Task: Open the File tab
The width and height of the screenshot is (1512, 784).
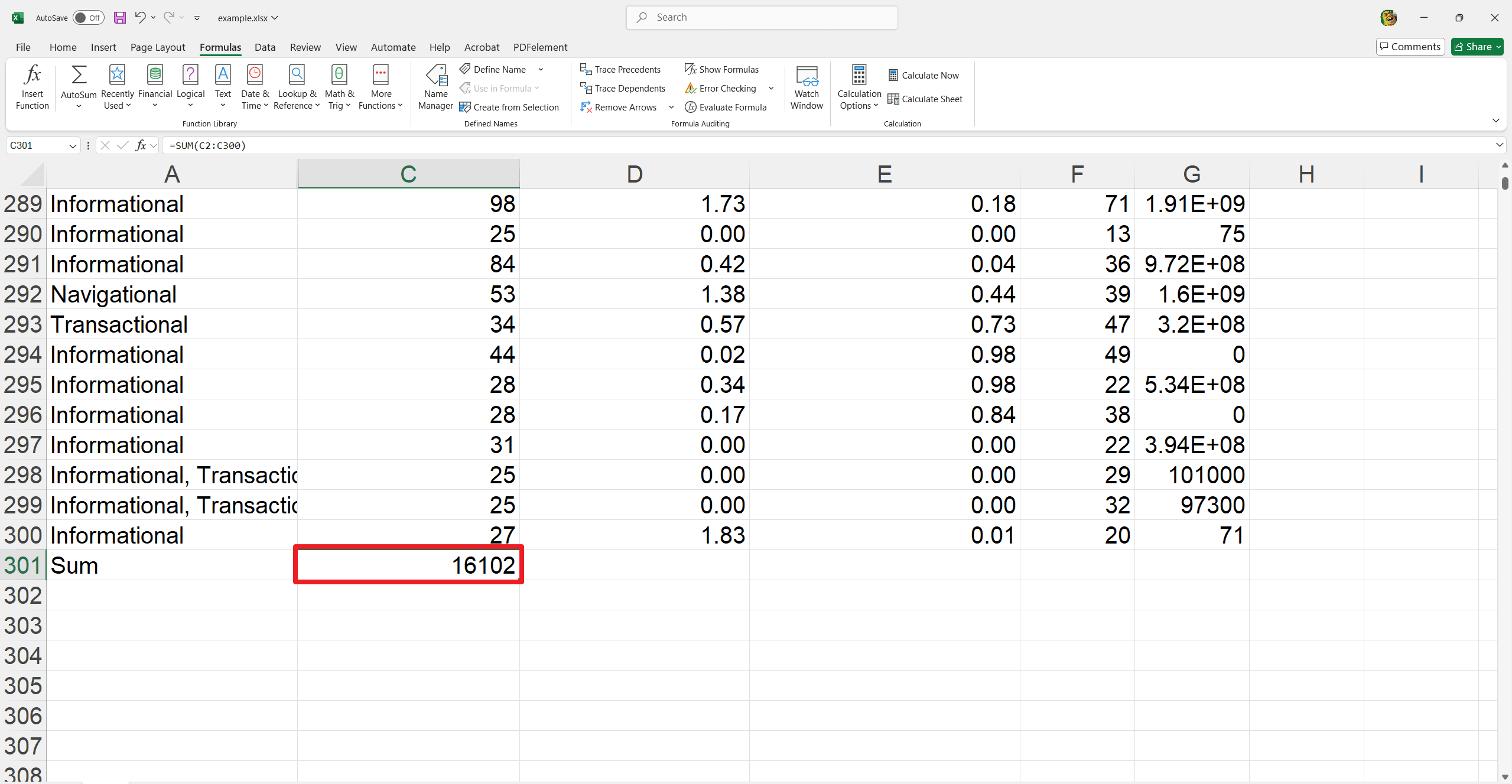Action: [23, 47]
